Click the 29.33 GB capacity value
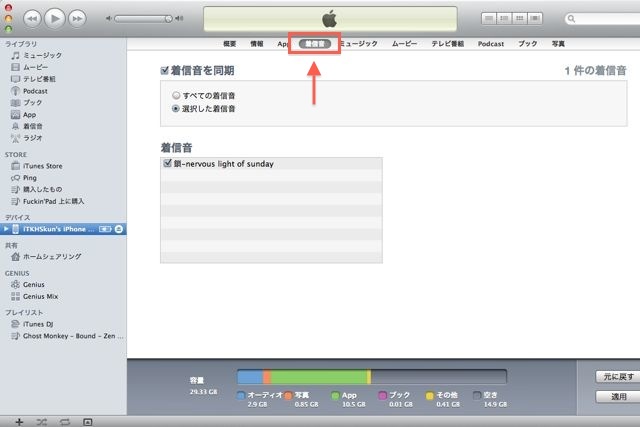This screenshot has width=640, height=427. (x=203, y=392)
